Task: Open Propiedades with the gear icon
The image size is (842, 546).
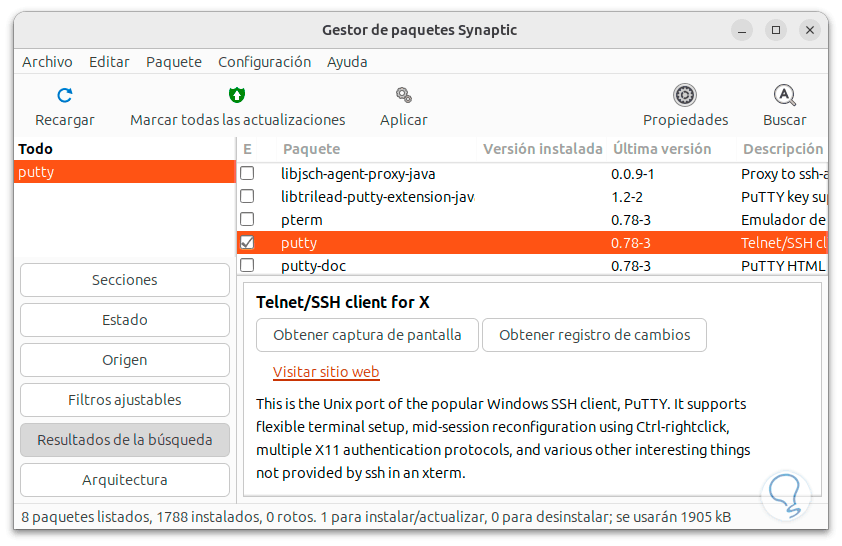Action: coord(685,96)
